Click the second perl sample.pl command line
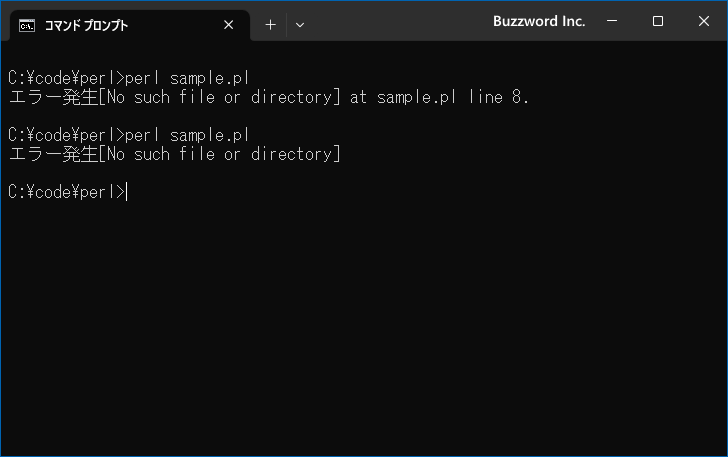The width and height of the screenshot is (728, 457). pyautogui.click(x=129, y=135)
